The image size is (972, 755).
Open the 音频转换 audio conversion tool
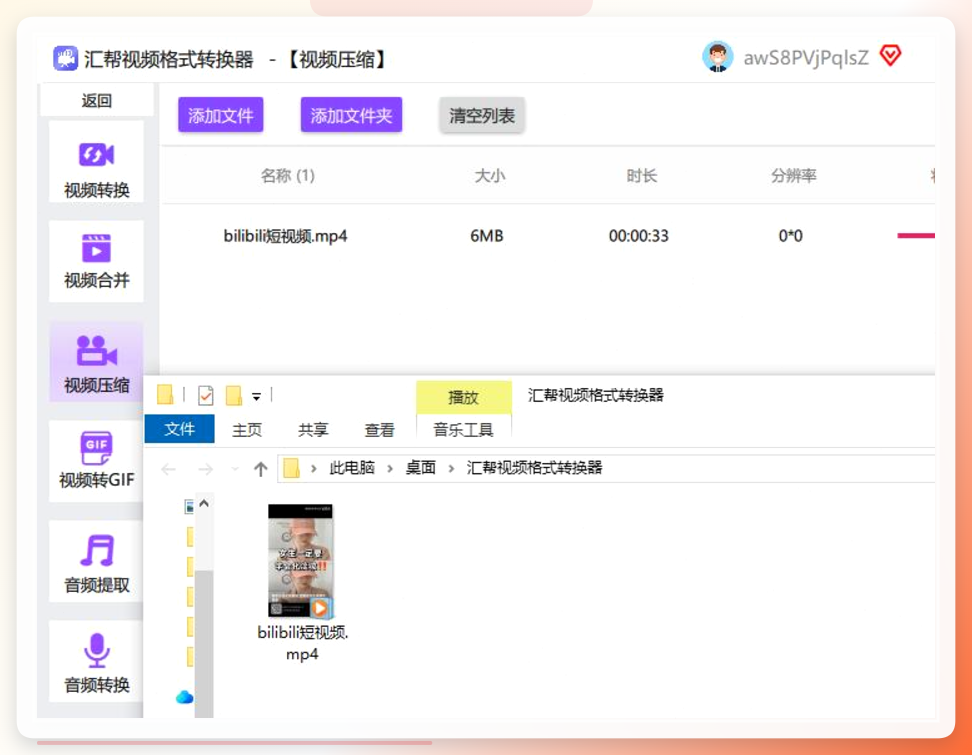pos(96,661)
